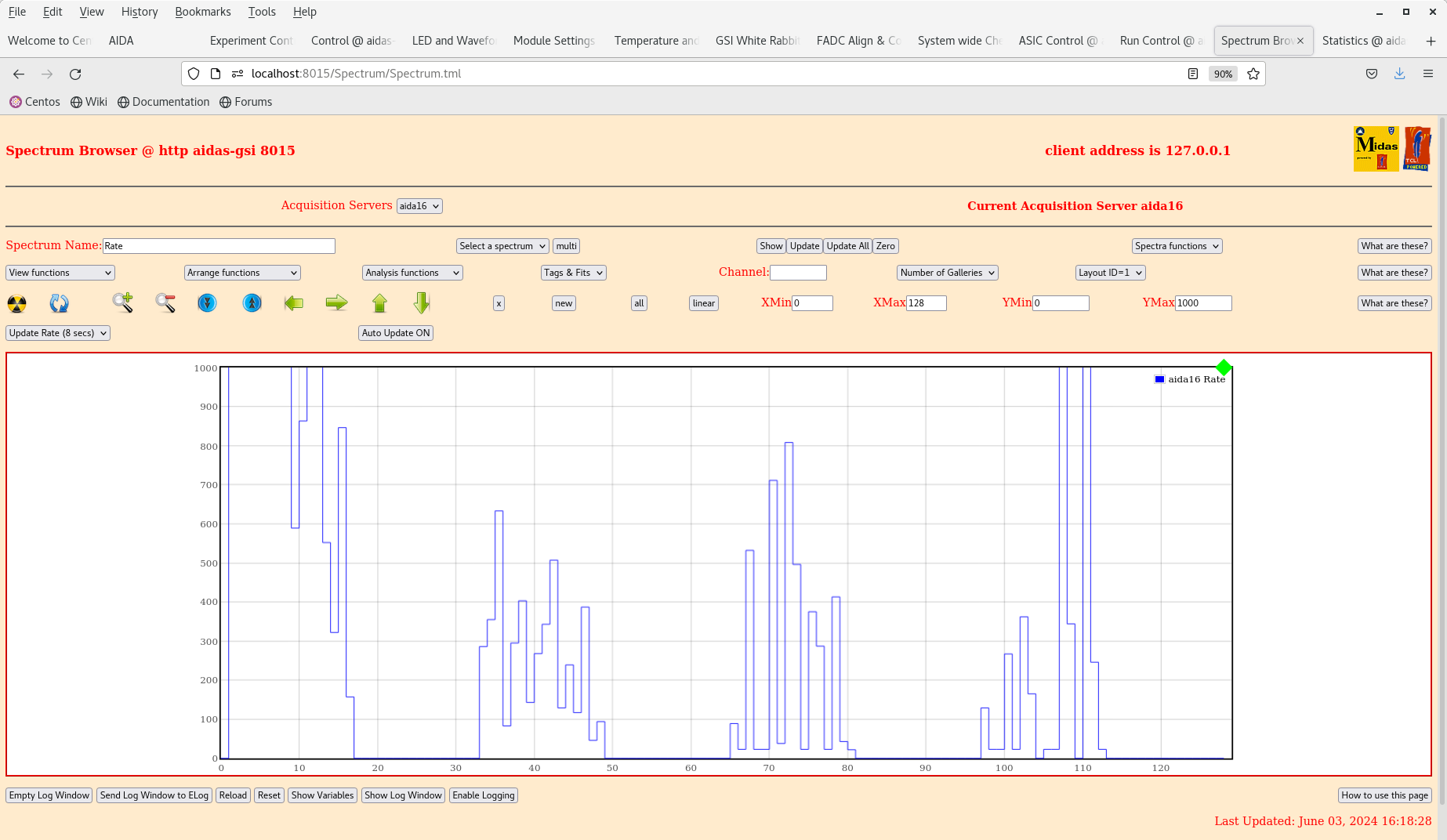
Task: Open the Documentation bookmark
Action: coord(164,102)
